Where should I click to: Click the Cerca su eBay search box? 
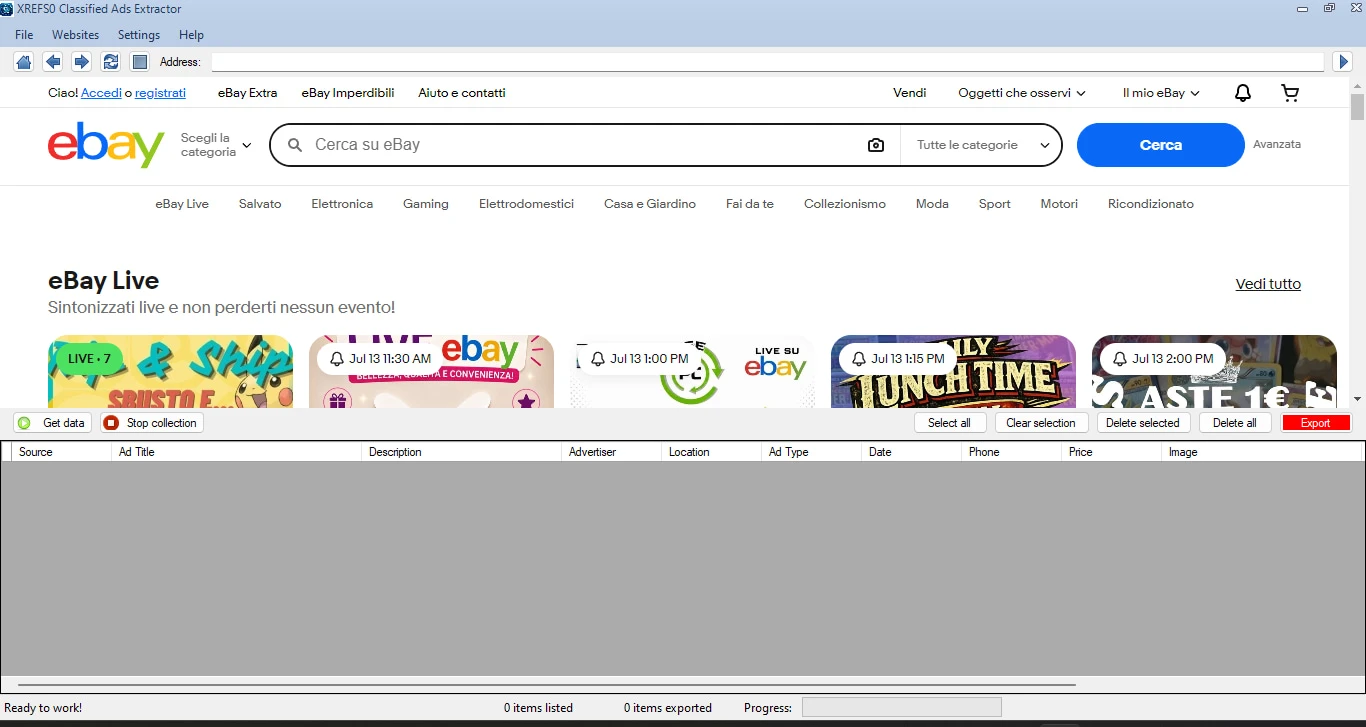tap(585, 145)
